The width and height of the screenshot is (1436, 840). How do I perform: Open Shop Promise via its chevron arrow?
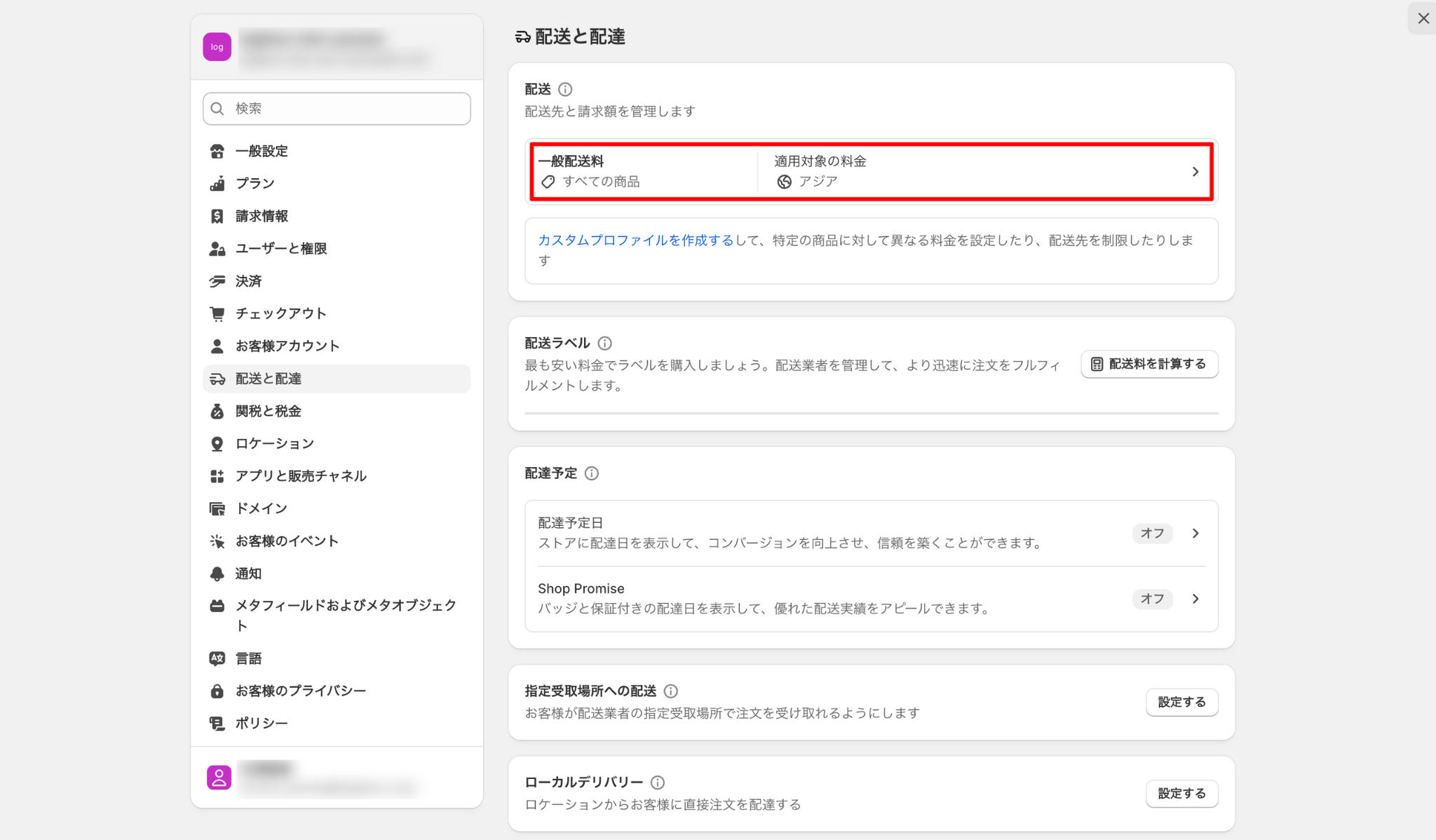(x=1195, y=599)
